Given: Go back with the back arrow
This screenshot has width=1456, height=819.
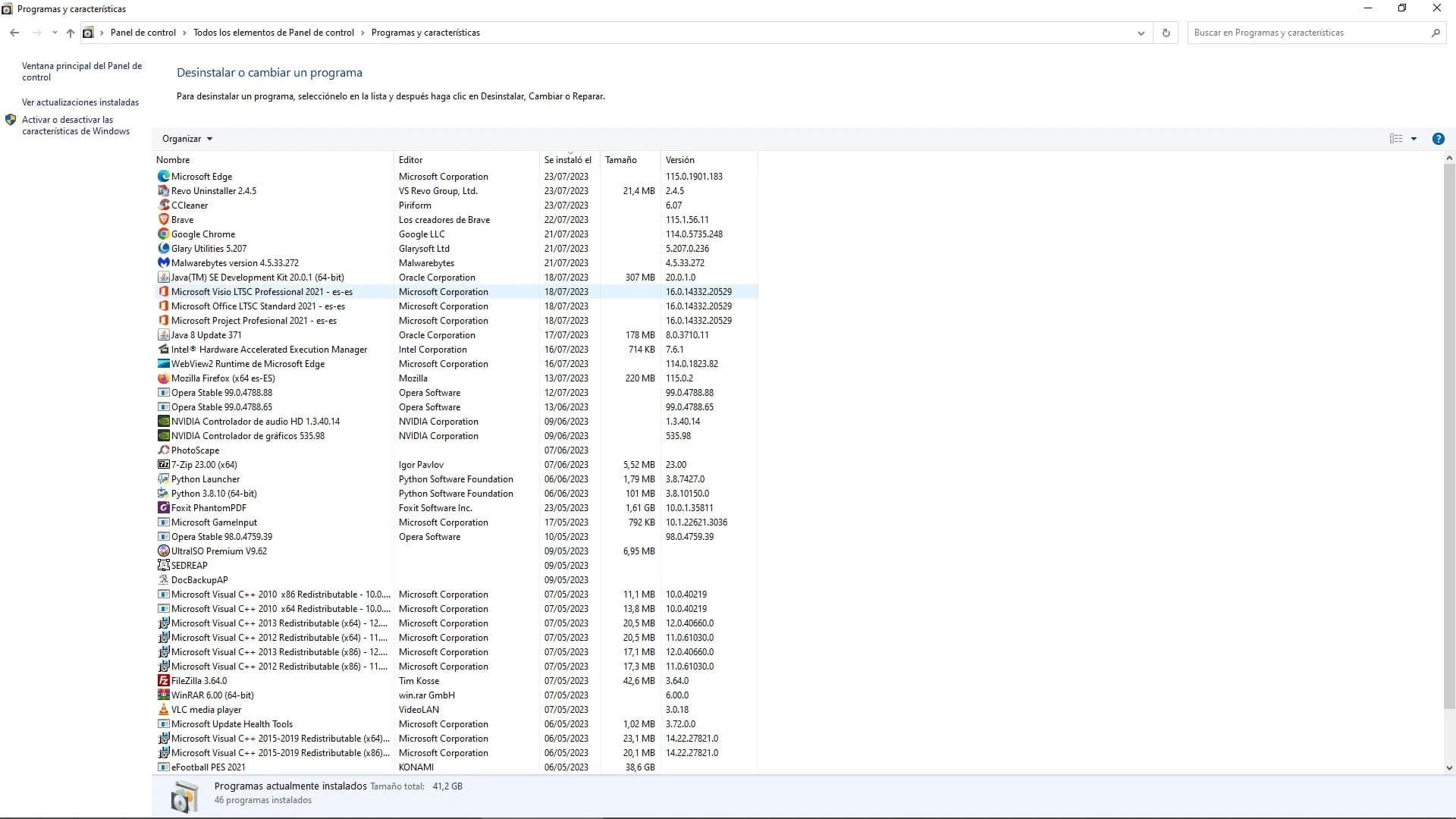Looking at the screenshot, I should pyautogui.click(x=14, y=33).
